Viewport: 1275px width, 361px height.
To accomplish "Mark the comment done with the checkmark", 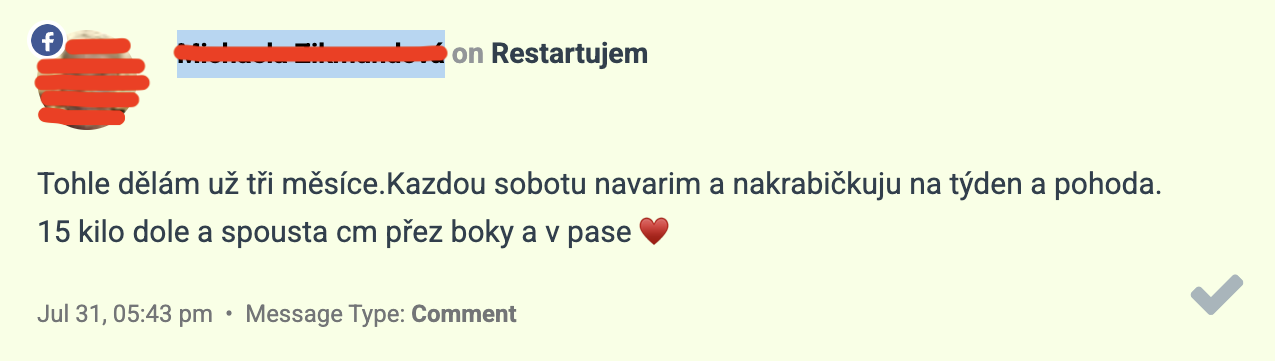I will 1217,295.
